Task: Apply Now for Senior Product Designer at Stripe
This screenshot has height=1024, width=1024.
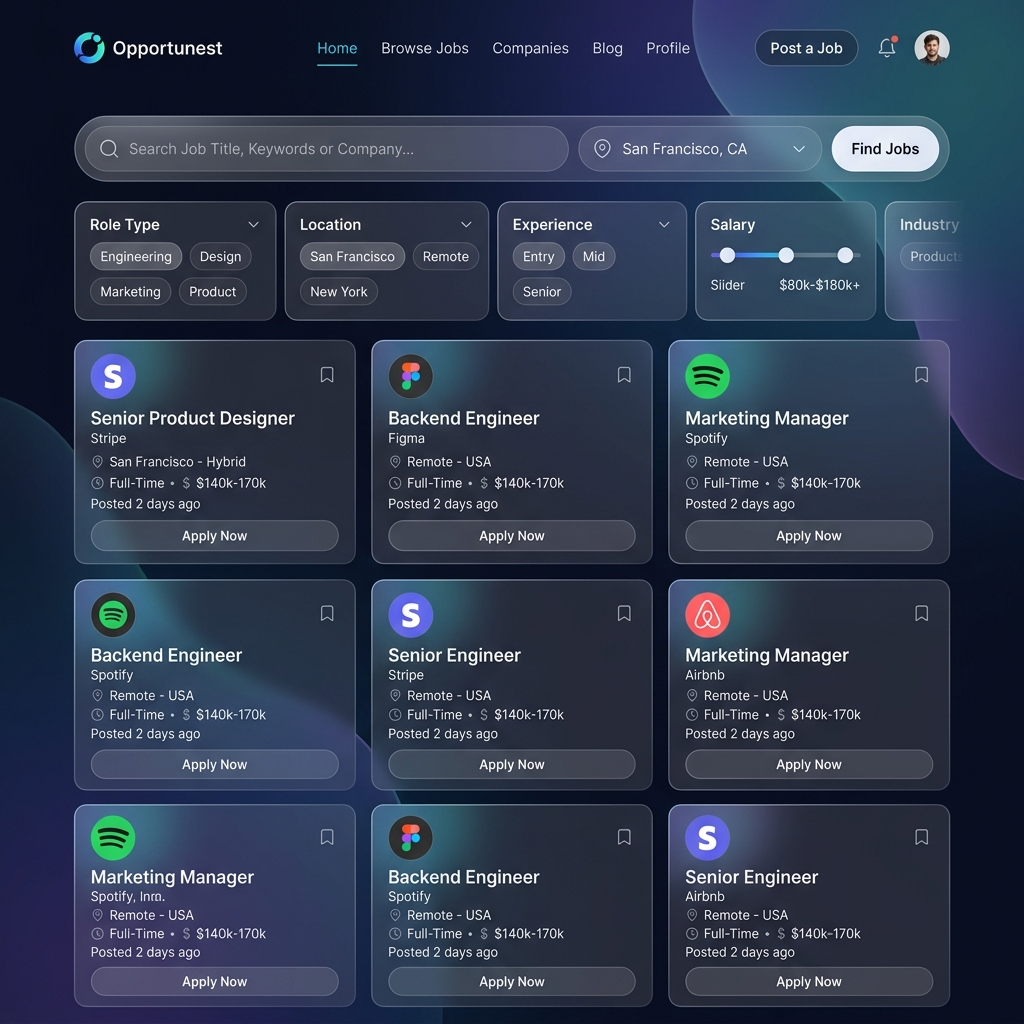Action: (214, 536)
